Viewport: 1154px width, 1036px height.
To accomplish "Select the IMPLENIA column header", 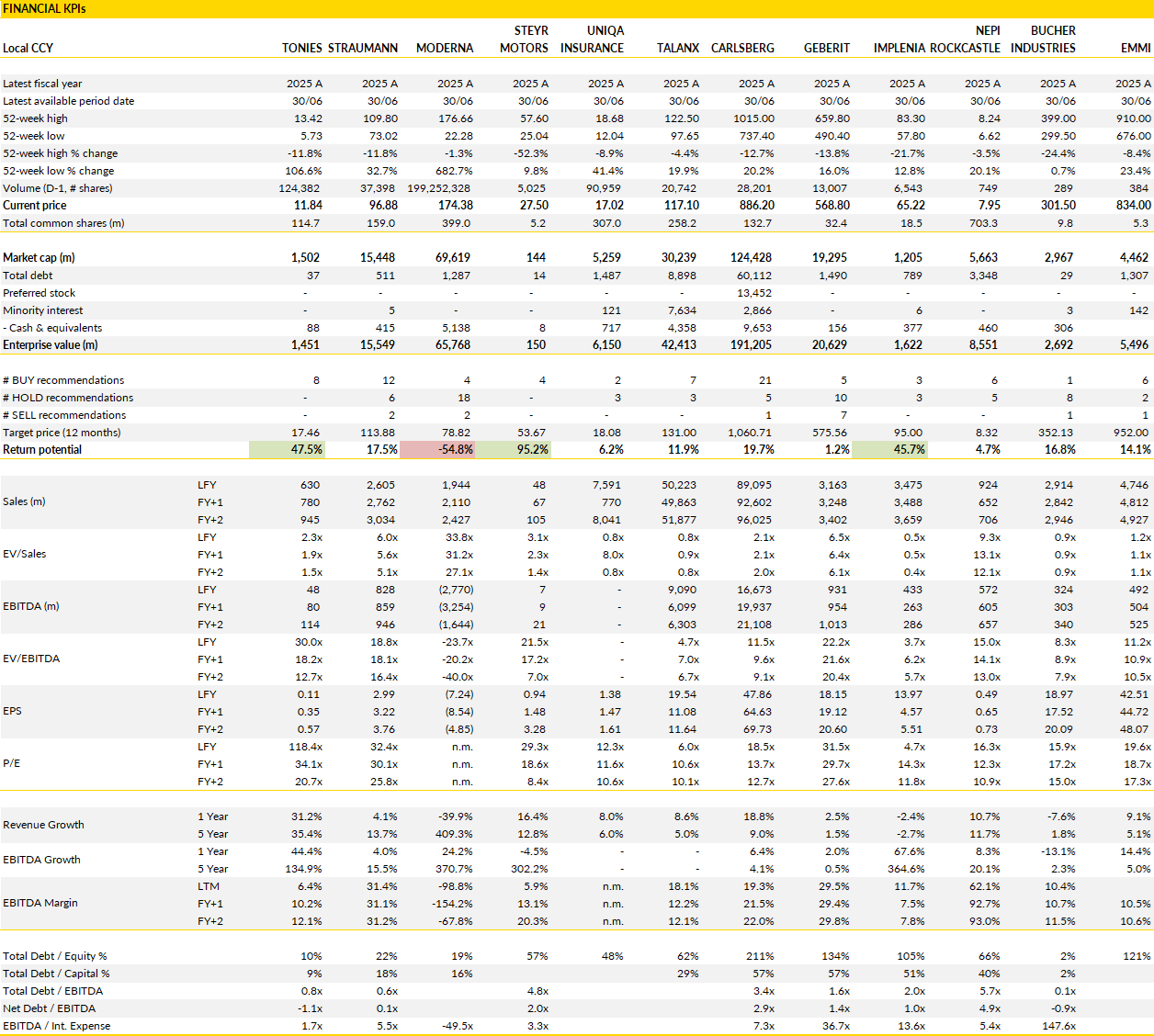I will pos(899,48).
